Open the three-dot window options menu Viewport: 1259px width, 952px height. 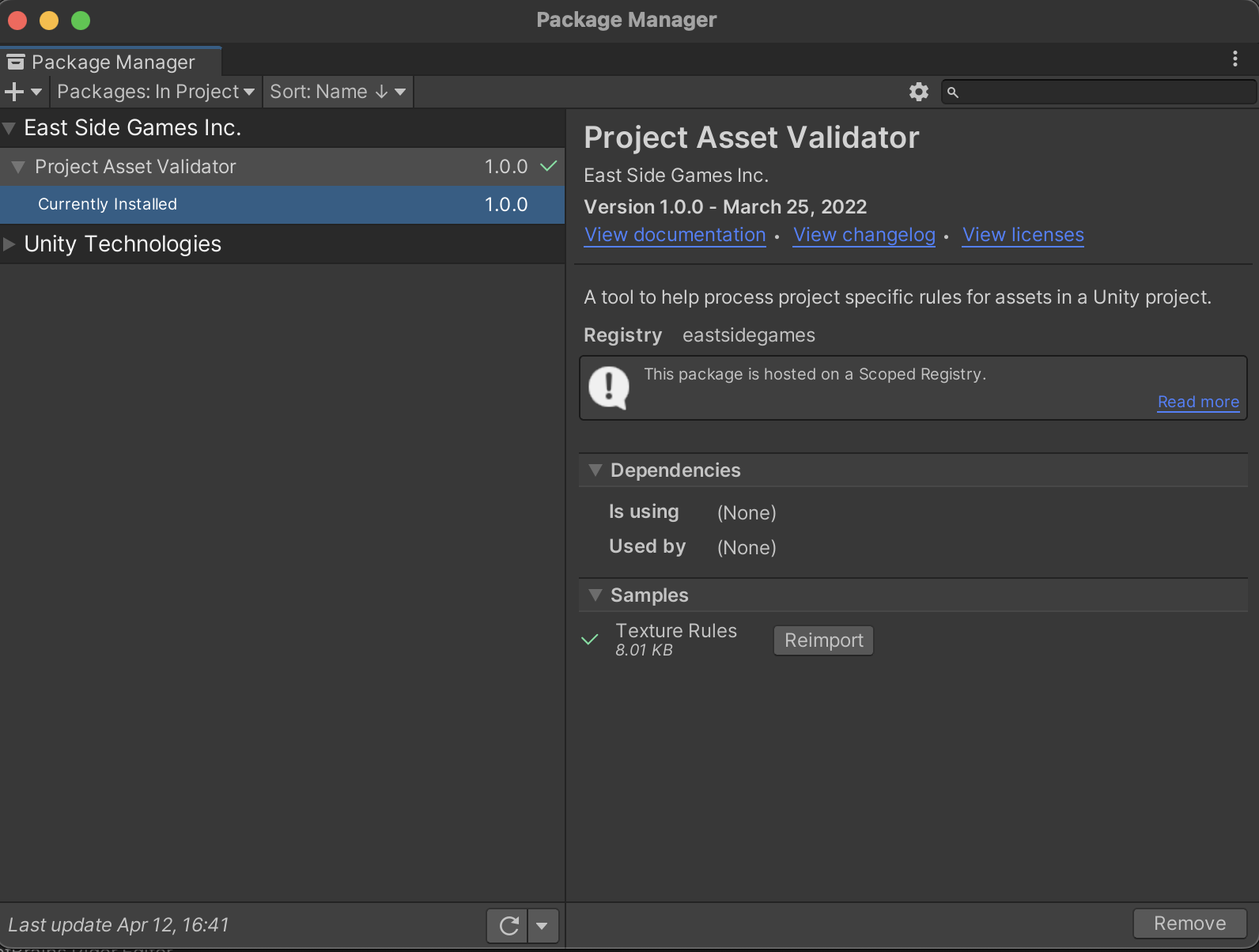1234,59
